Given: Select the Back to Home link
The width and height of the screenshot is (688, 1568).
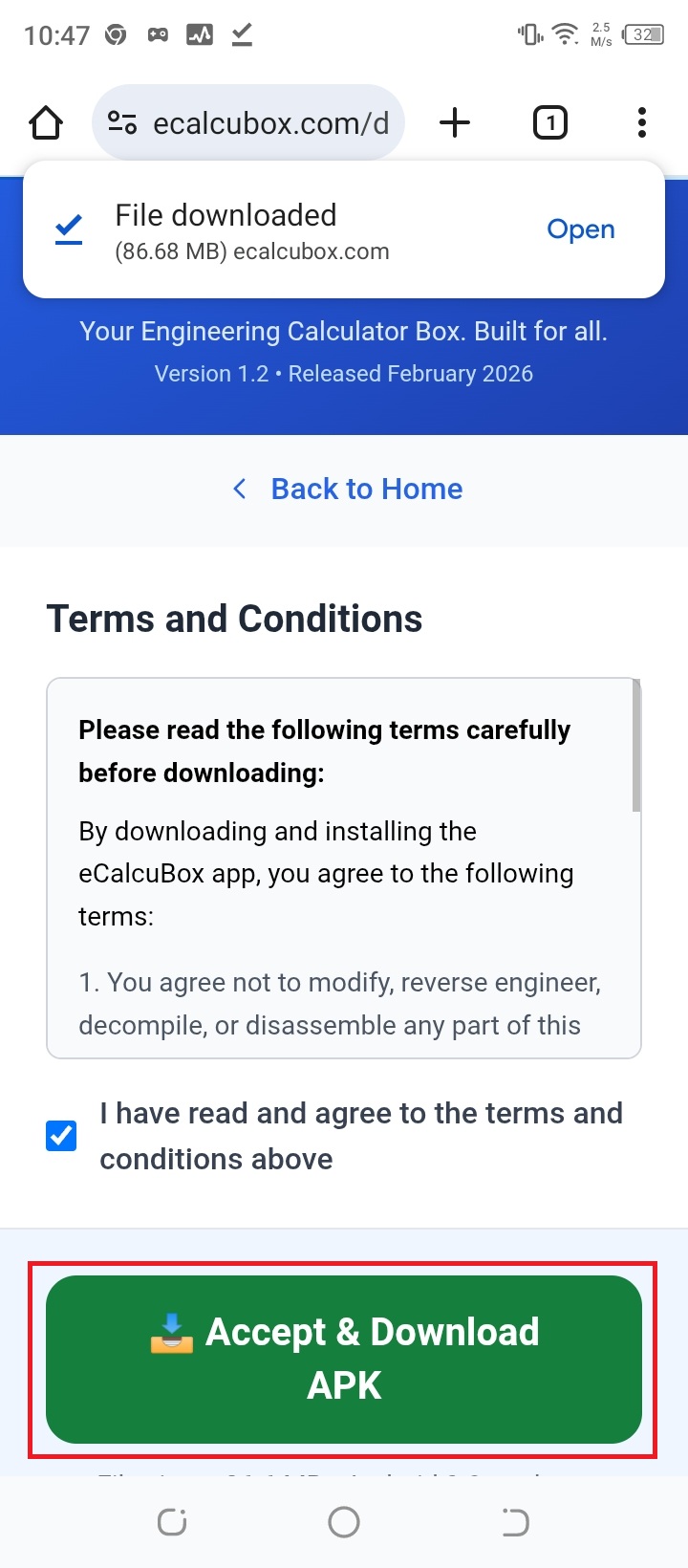Looking at the screenshot, I should point(366,489).
